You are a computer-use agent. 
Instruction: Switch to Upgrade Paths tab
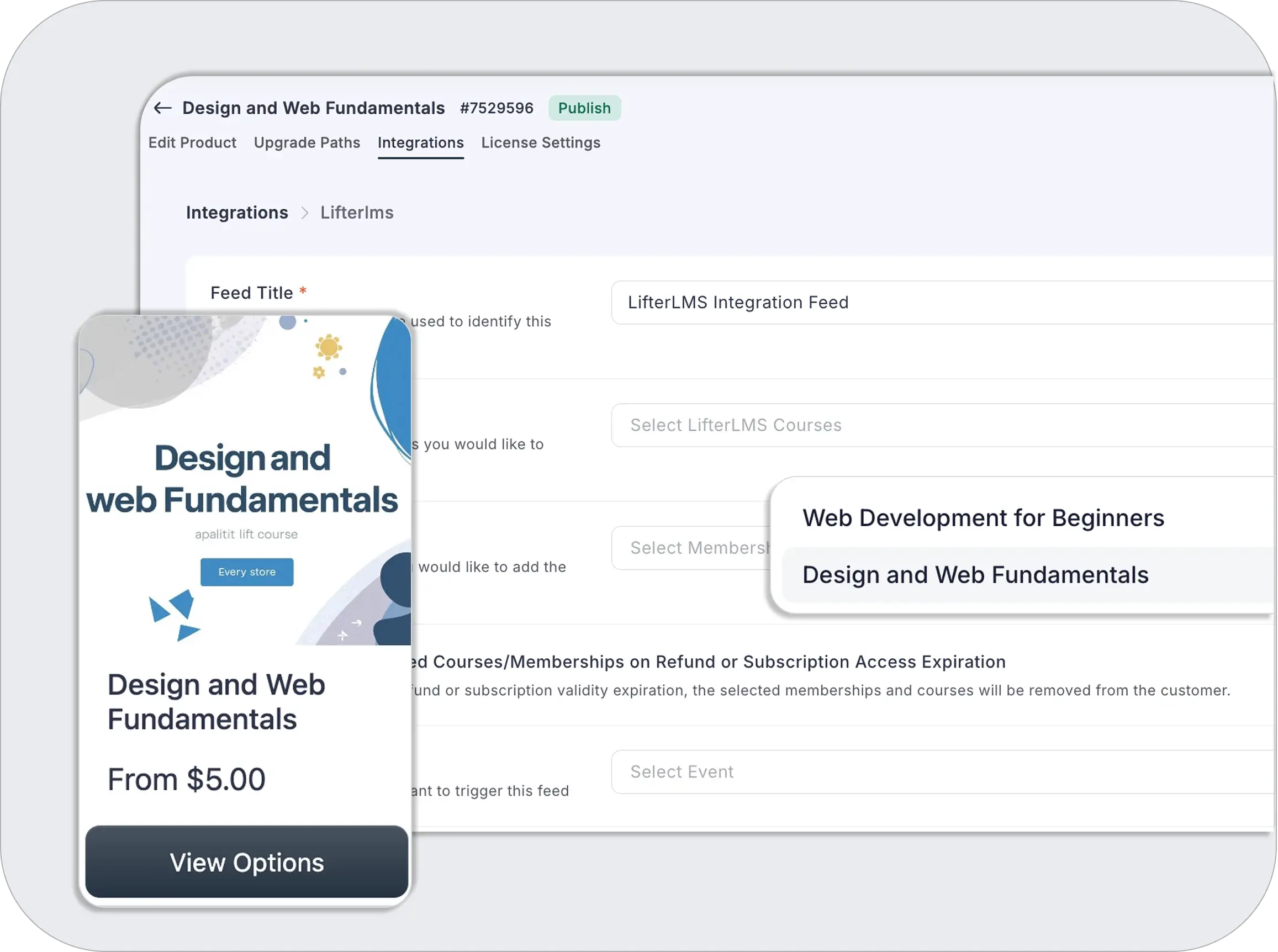[307, 142]
